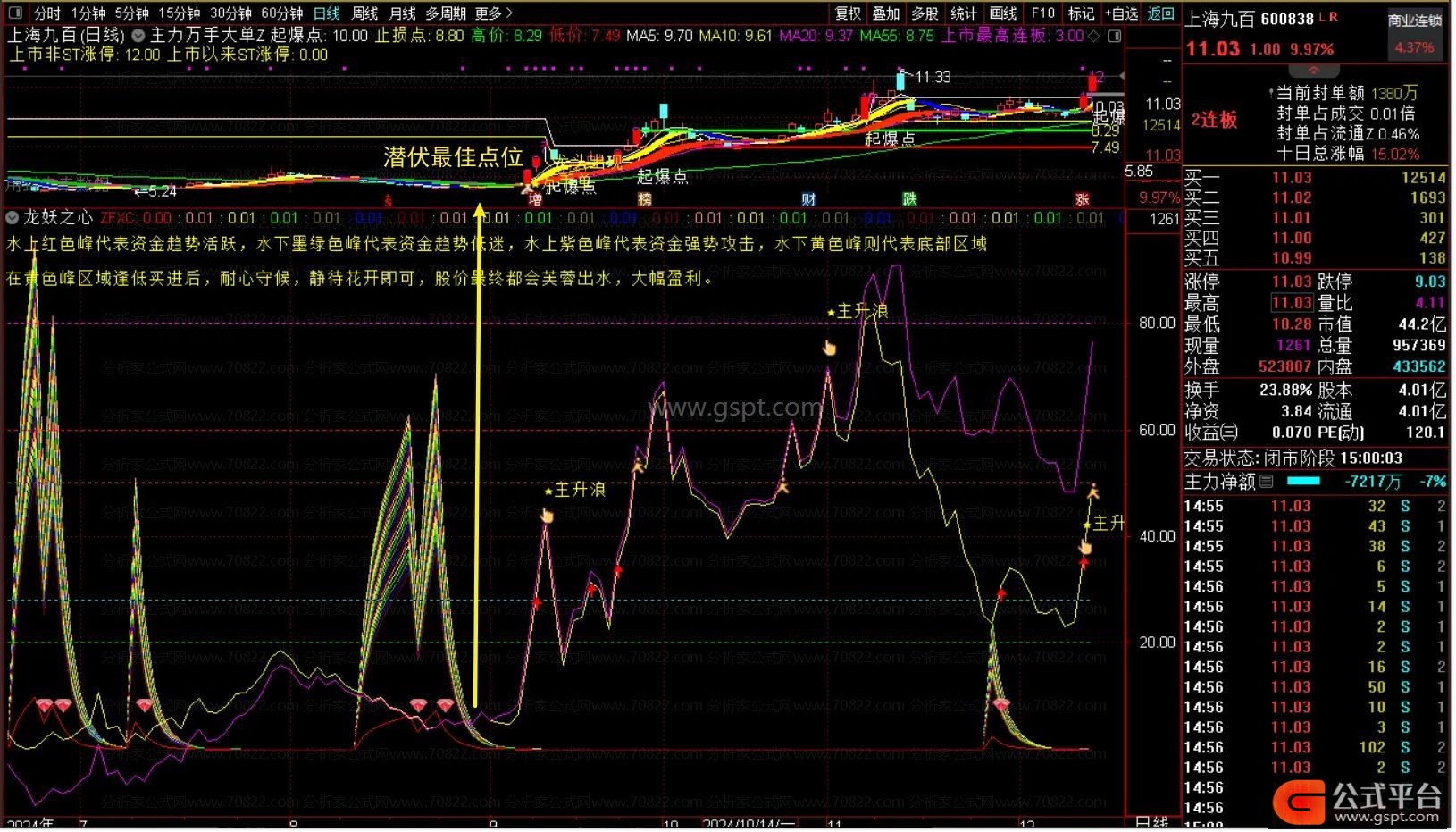Switch to 分时 intraday view
The image size is (1456, 832).
(46, 13)
